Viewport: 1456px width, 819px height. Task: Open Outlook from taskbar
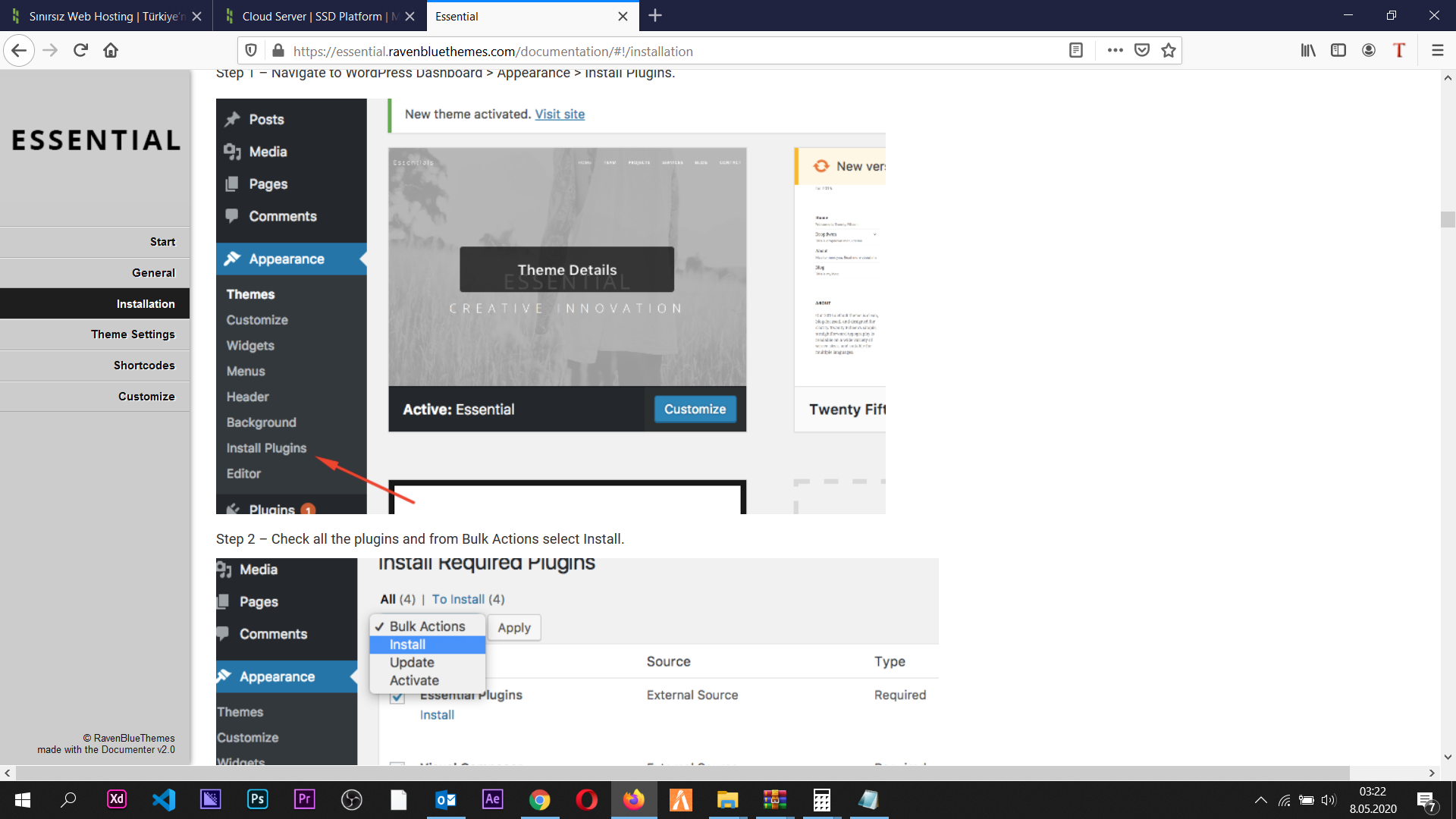pos(446,799)
